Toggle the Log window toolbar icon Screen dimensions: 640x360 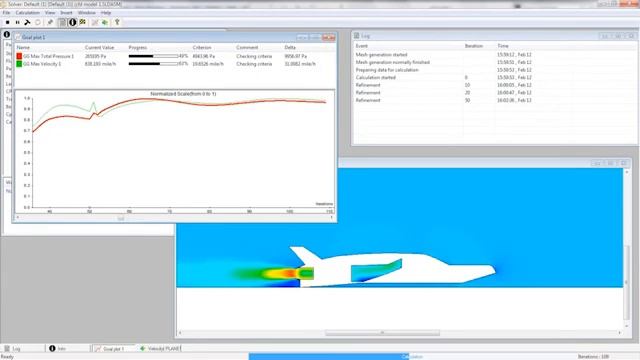62,22
